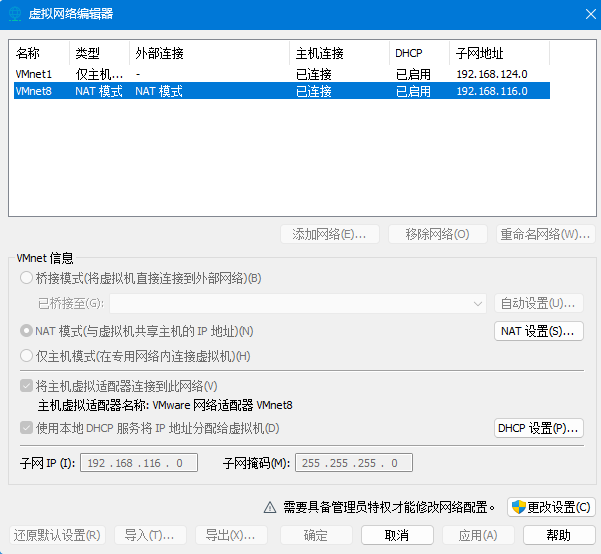This screenshot has height=554, width=601.
Task: Click the DHCP column header
Action: tap(419, 53)
